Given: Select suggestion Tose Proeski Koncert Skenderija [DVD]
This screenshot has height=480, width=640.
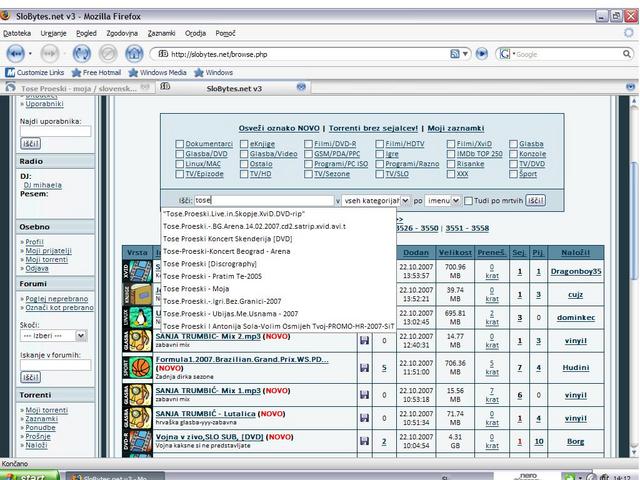Looking at the screenshot, I should 228,239.
